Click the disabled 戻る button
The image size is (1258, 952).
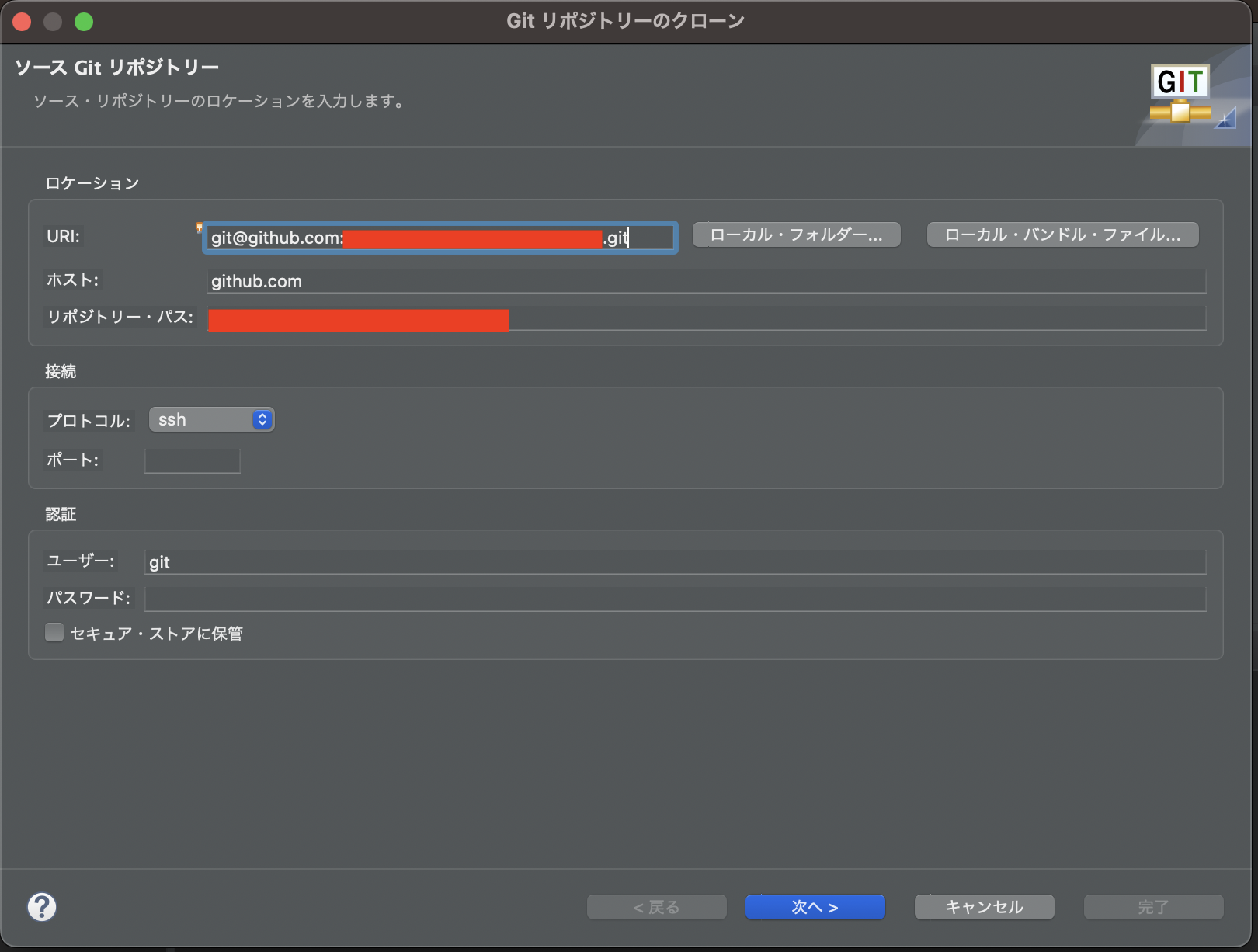(656, 906)
